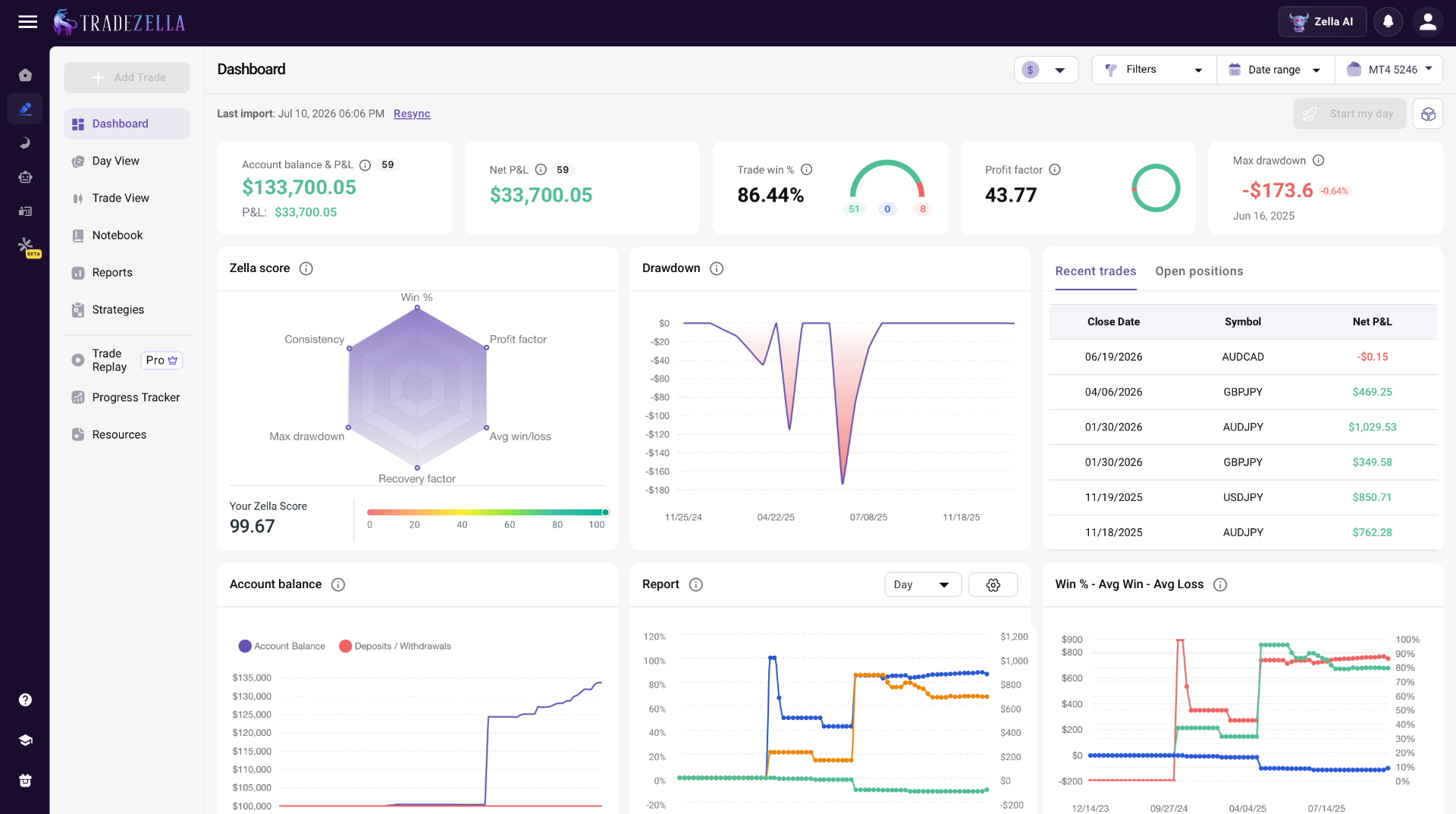Click the Net P&L column header
This screenshot has width=1456, height=814.
pyautogui.click(x=1372, y=321)
